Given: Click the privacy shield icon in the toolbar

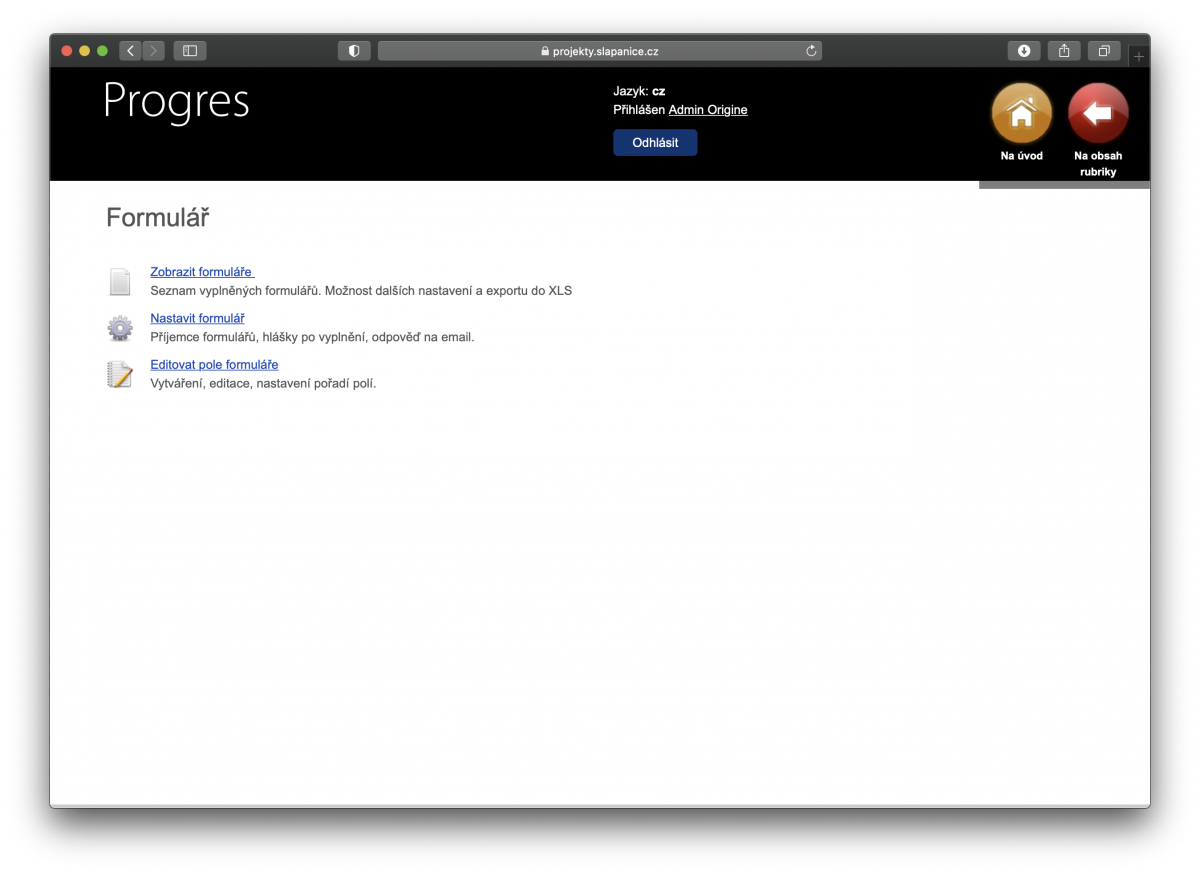Looking at the screenshot, I should (x=354, y=50).
